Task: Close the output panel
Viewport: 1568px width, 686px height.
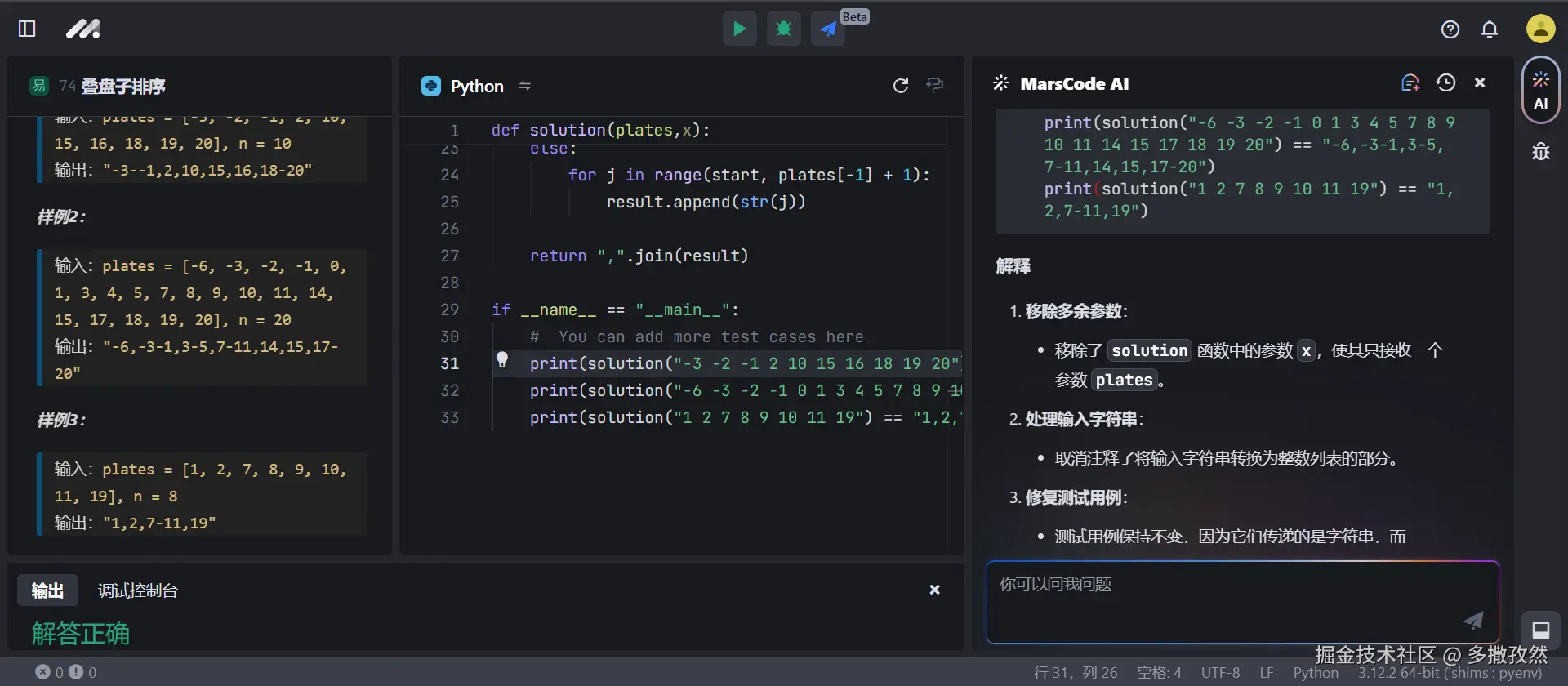Action: pos(935,590)
